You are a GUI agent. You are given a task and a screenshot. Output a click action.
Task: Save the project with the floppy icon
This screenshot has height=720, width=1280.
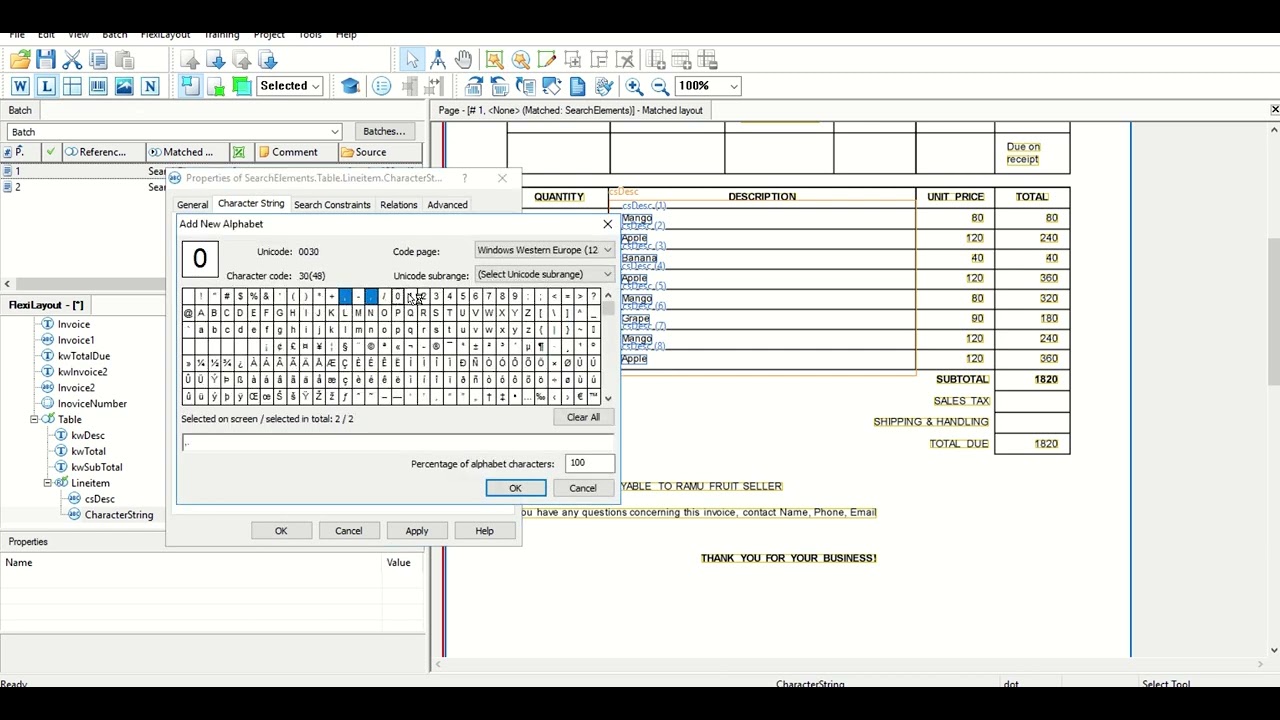coord(46,61)
